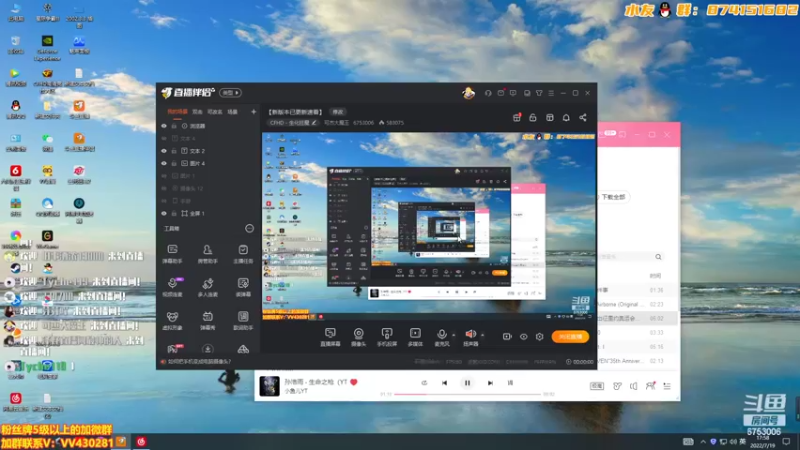Open the 多人连麦 multi-person link tool
The image size is (800, 450).
pos(208,287)
